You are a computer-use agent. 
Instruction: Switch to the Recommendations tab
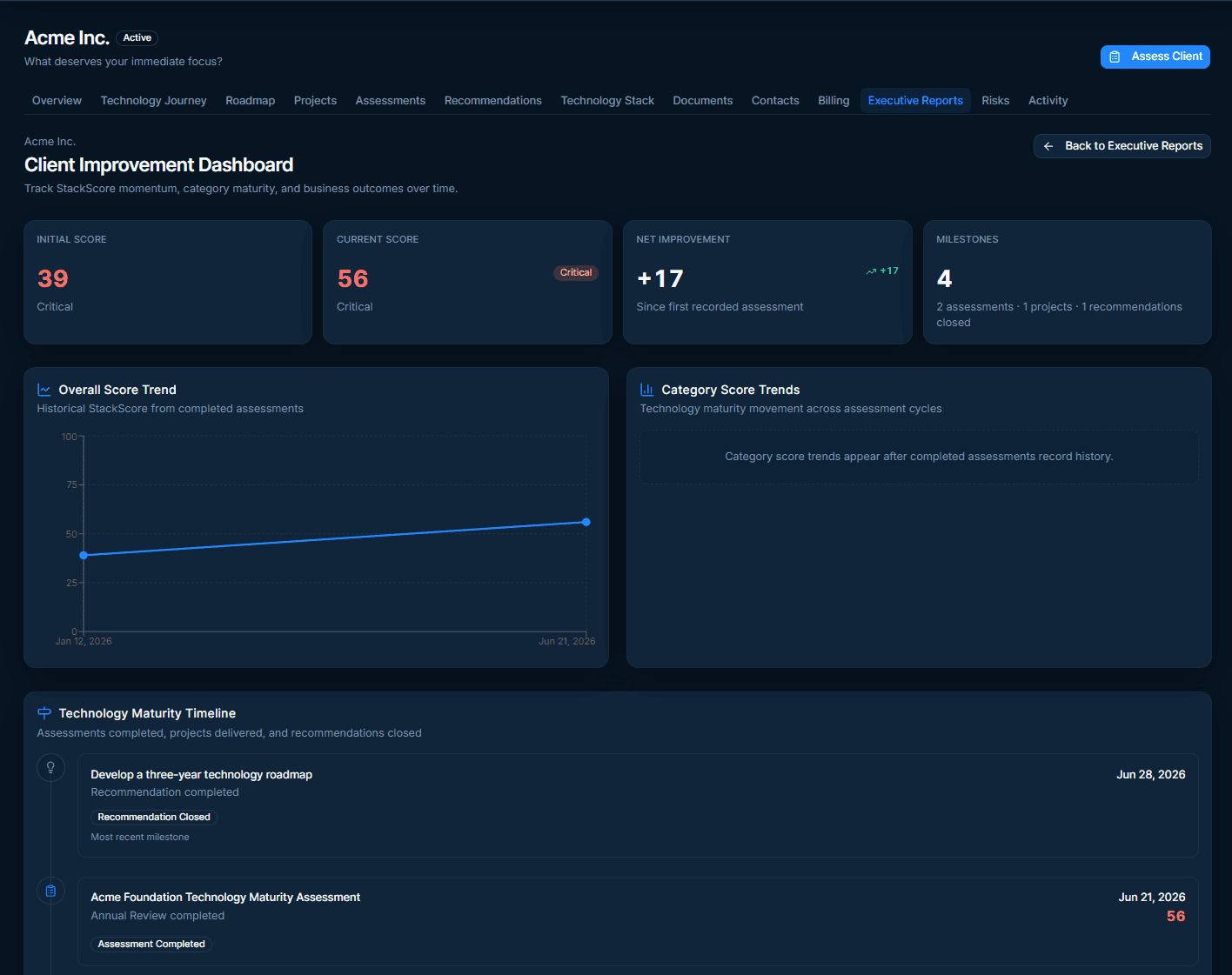[x=493, y=101]
